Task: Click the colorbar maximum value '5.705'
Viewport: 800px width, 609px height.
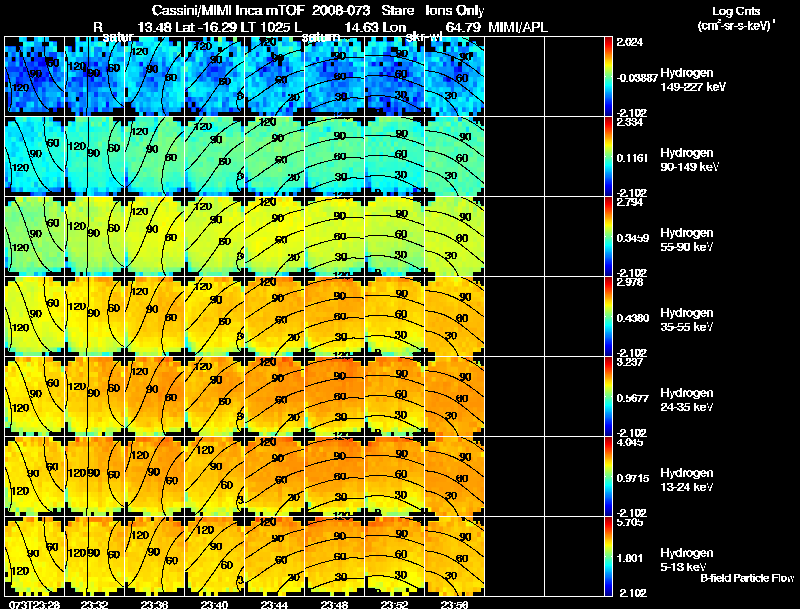Action: coord(630,522)
